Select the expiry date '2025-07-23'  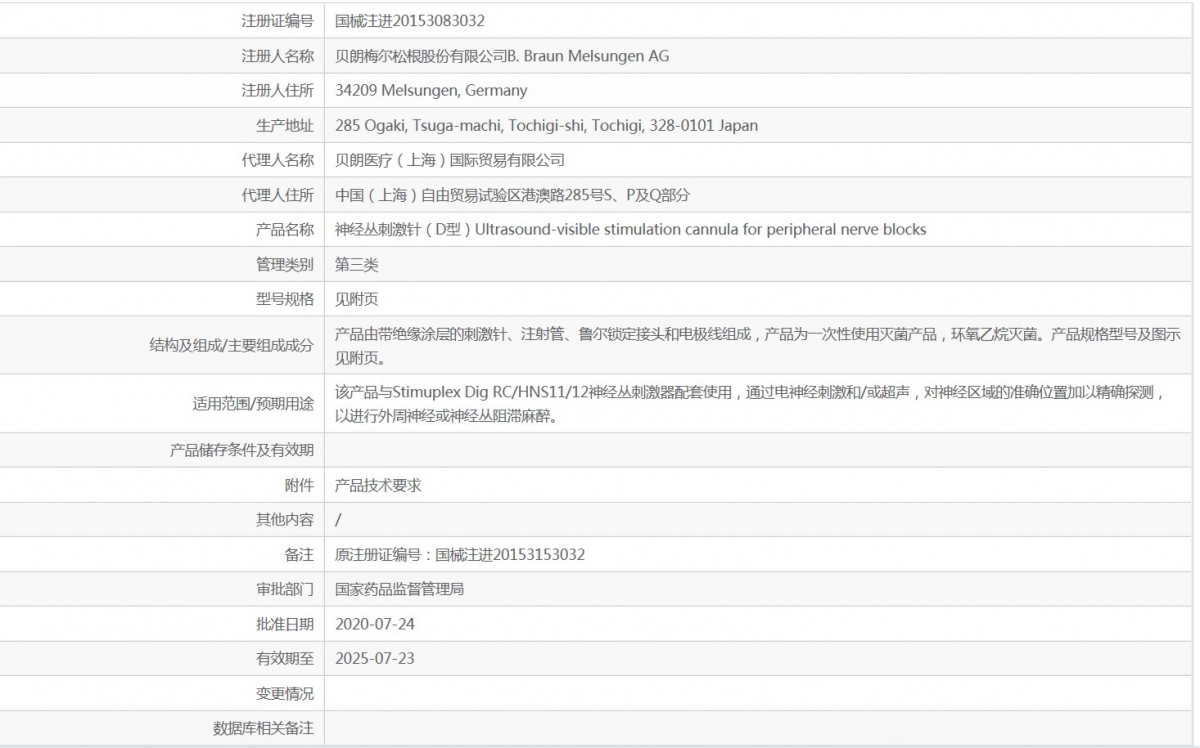[x=375, y=658]
